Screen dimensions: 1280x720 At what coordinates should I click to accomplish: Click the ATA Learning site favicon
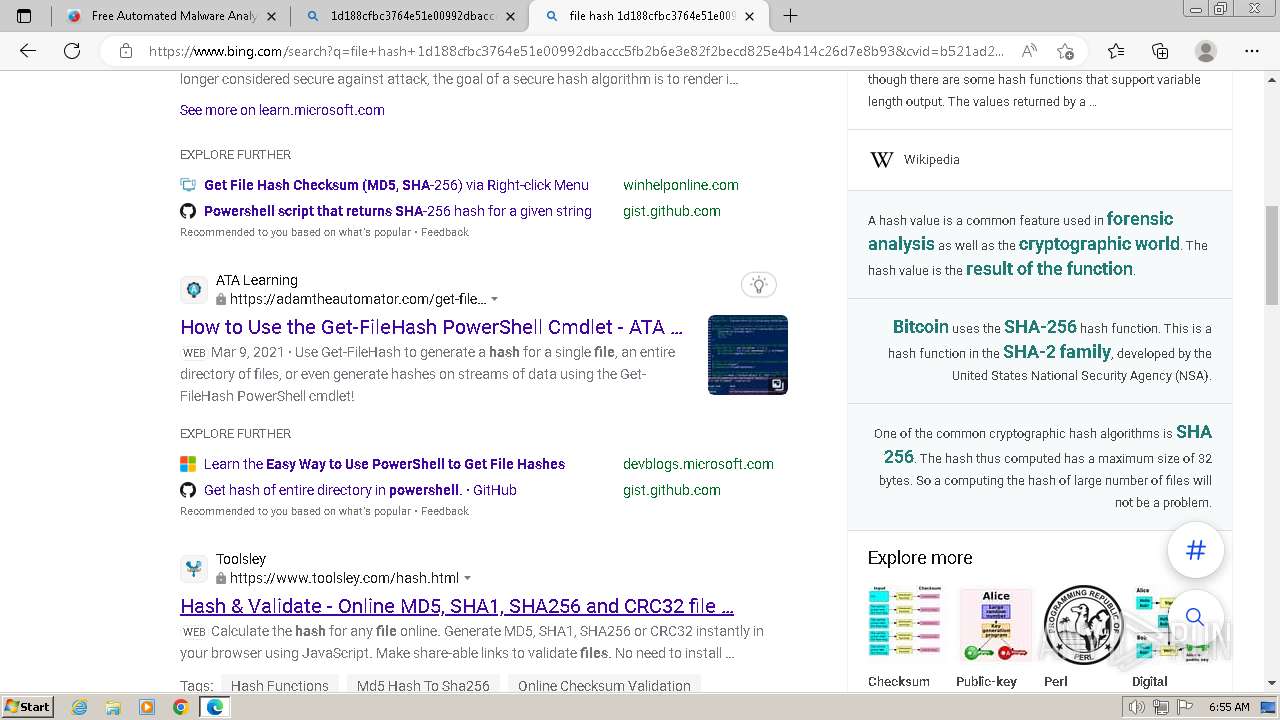tap(193, 290)
